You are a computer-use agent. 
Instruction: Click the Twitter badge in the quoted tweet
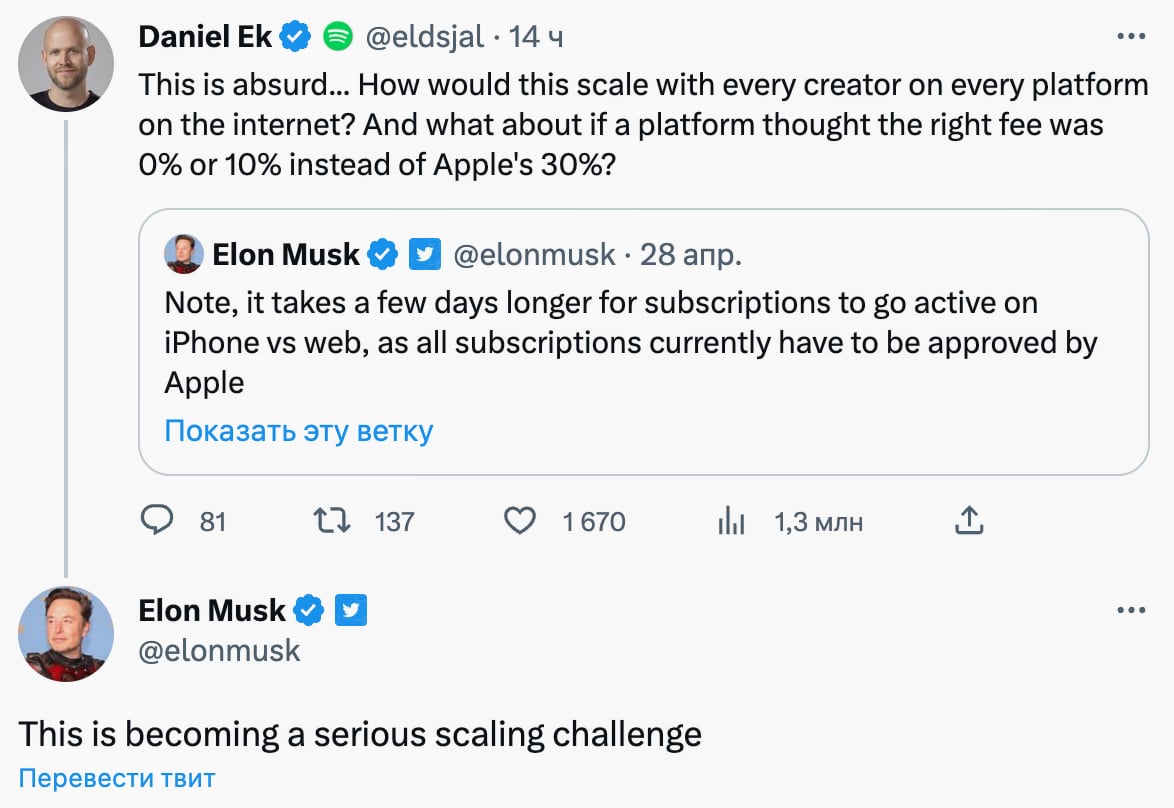tap(426, 255)
